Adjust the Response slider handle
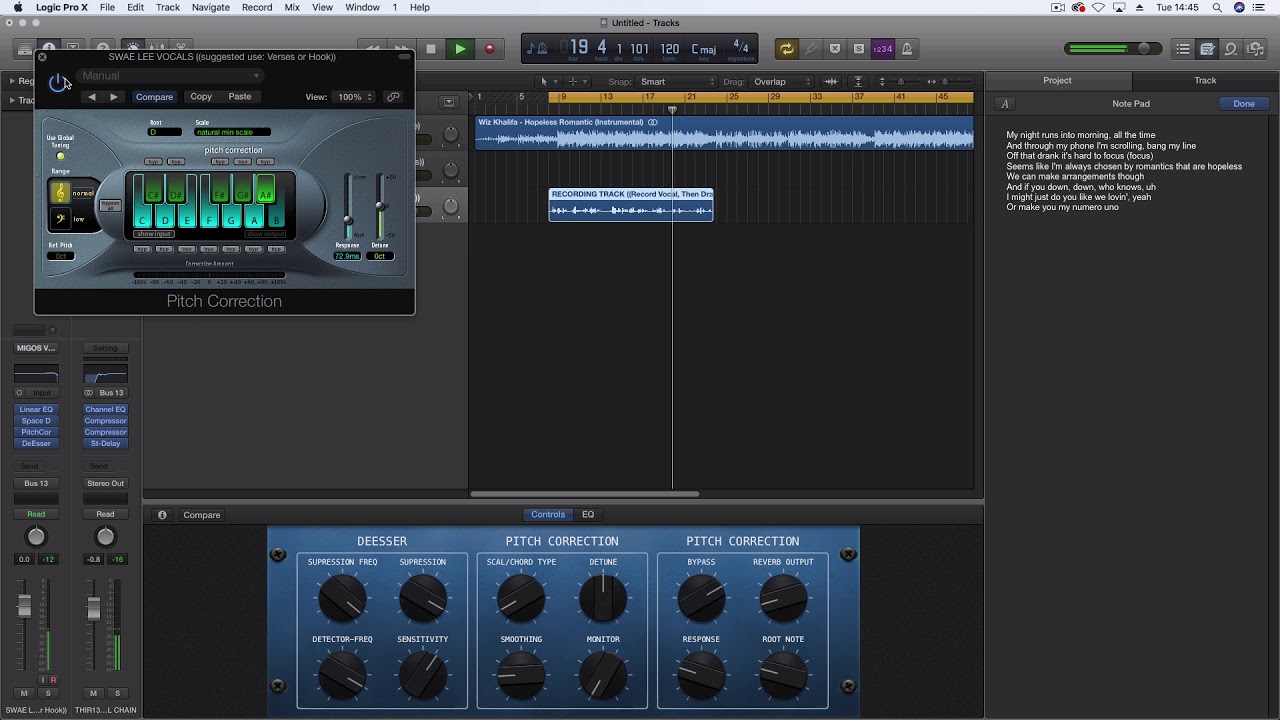Viewport: 1280px width, 720px height. (x=347, y=221)
